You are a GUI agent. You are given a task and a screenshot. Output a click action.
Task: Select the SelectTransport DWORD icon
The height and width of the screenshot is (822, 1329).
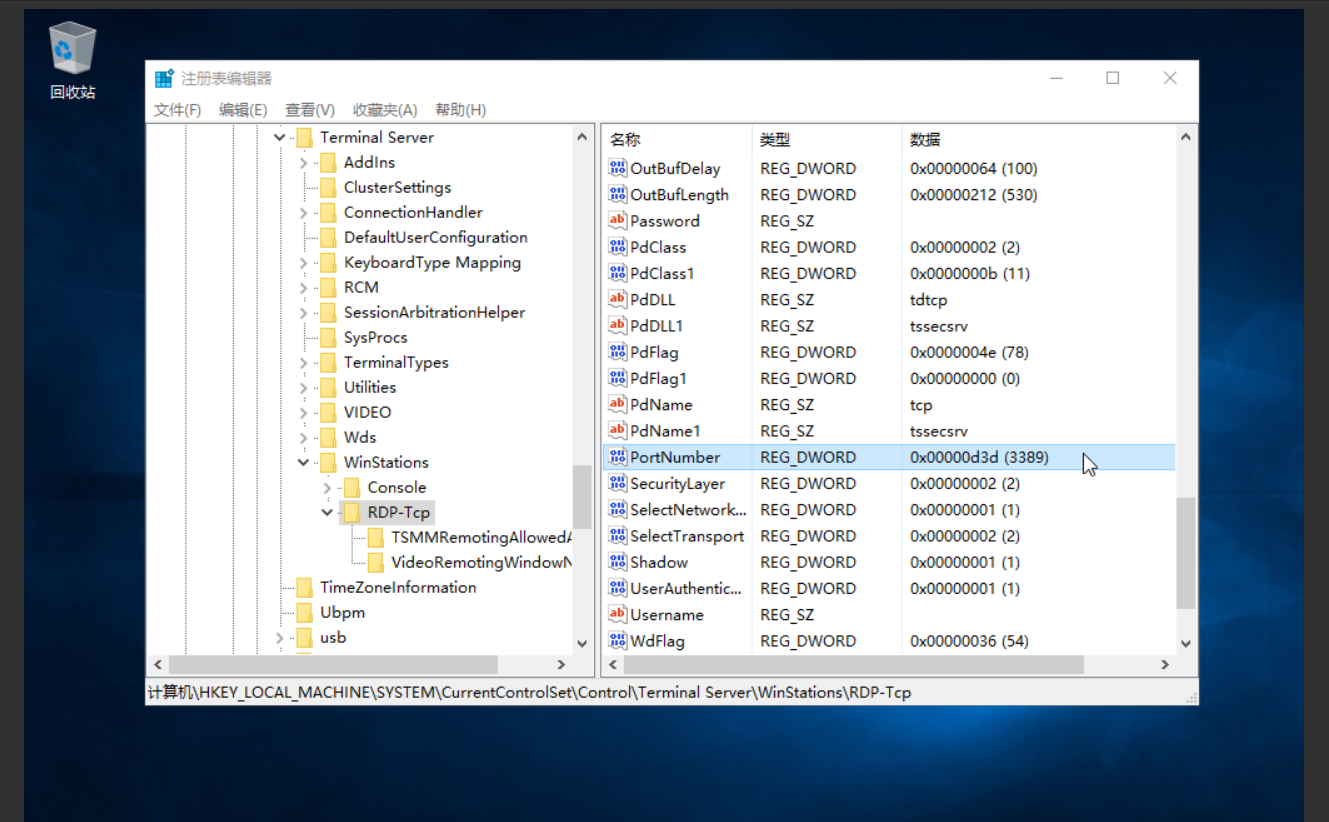tap(618, 536)
